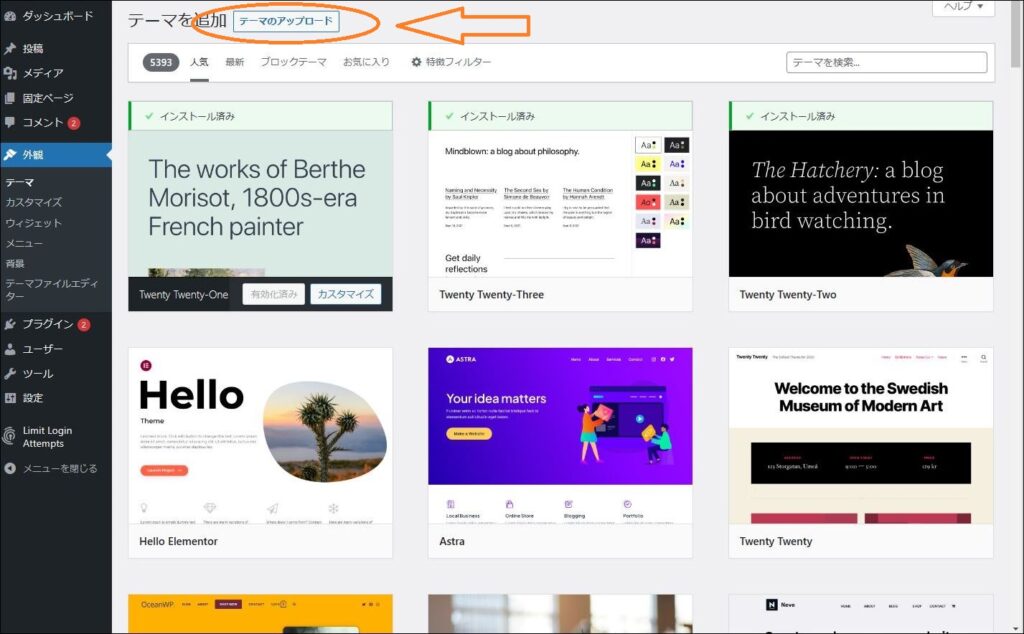Click the plug icon beside プラグイン
The image size is (1024, 634).
click(x=10, y=324)
